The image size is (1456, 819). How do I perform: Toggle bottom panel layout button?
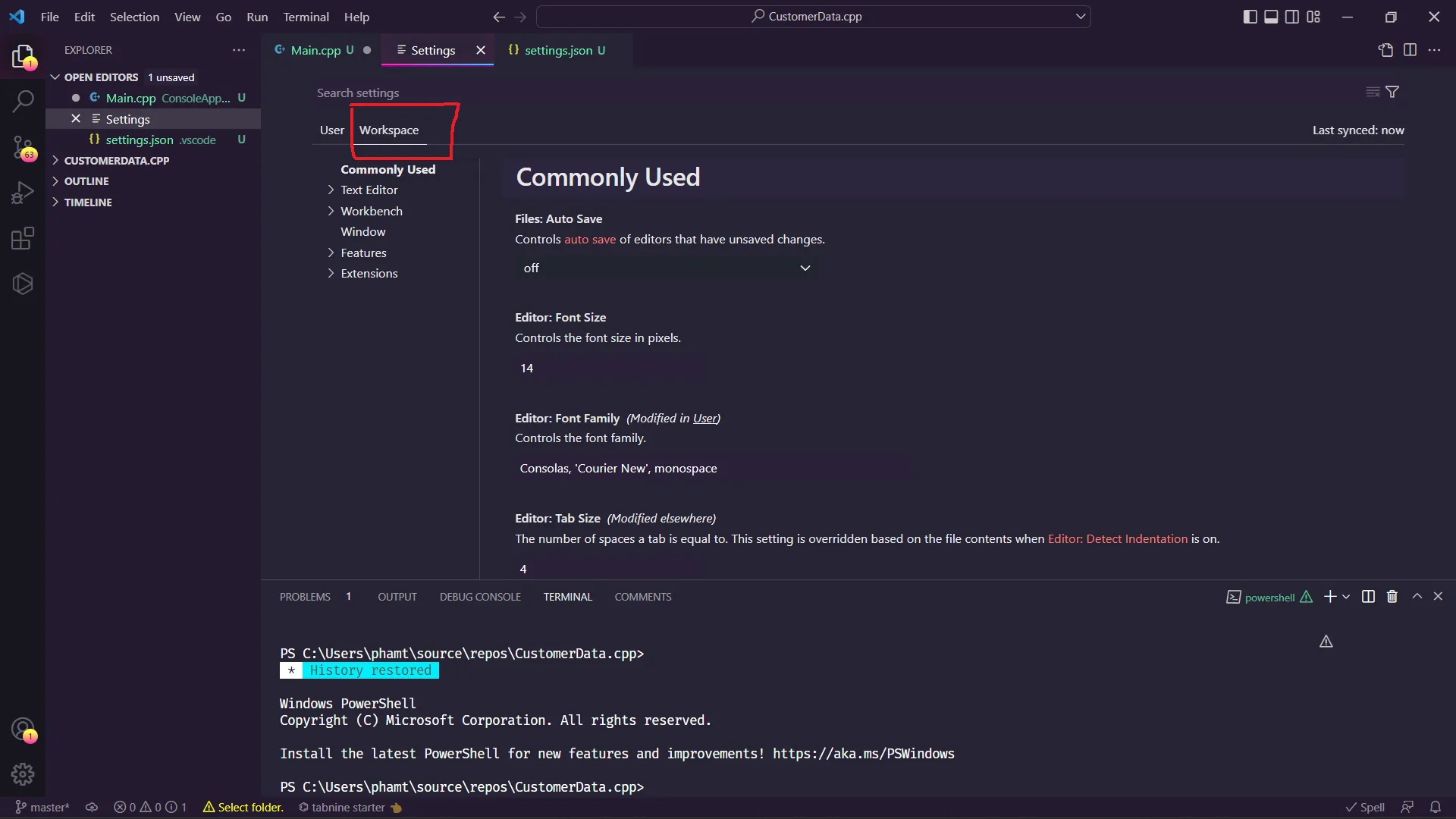coord(1271,17)
